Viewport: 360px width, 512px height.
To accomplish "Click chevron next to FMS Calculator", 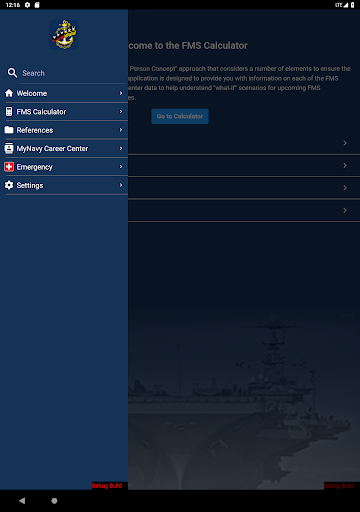I will coord(121,111).
